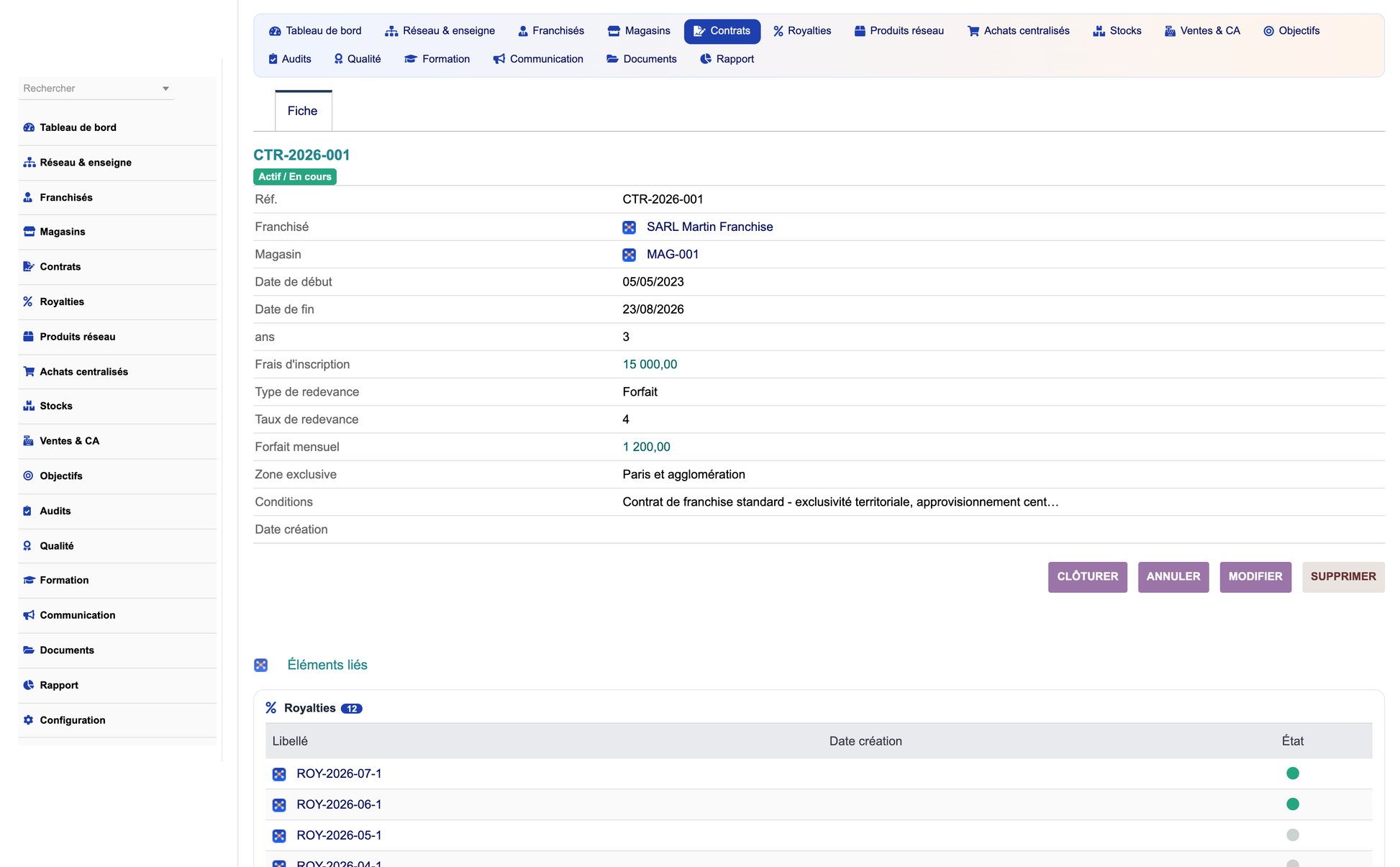Click the Libellé column header

pyautogui.click(x=290, y=741)
